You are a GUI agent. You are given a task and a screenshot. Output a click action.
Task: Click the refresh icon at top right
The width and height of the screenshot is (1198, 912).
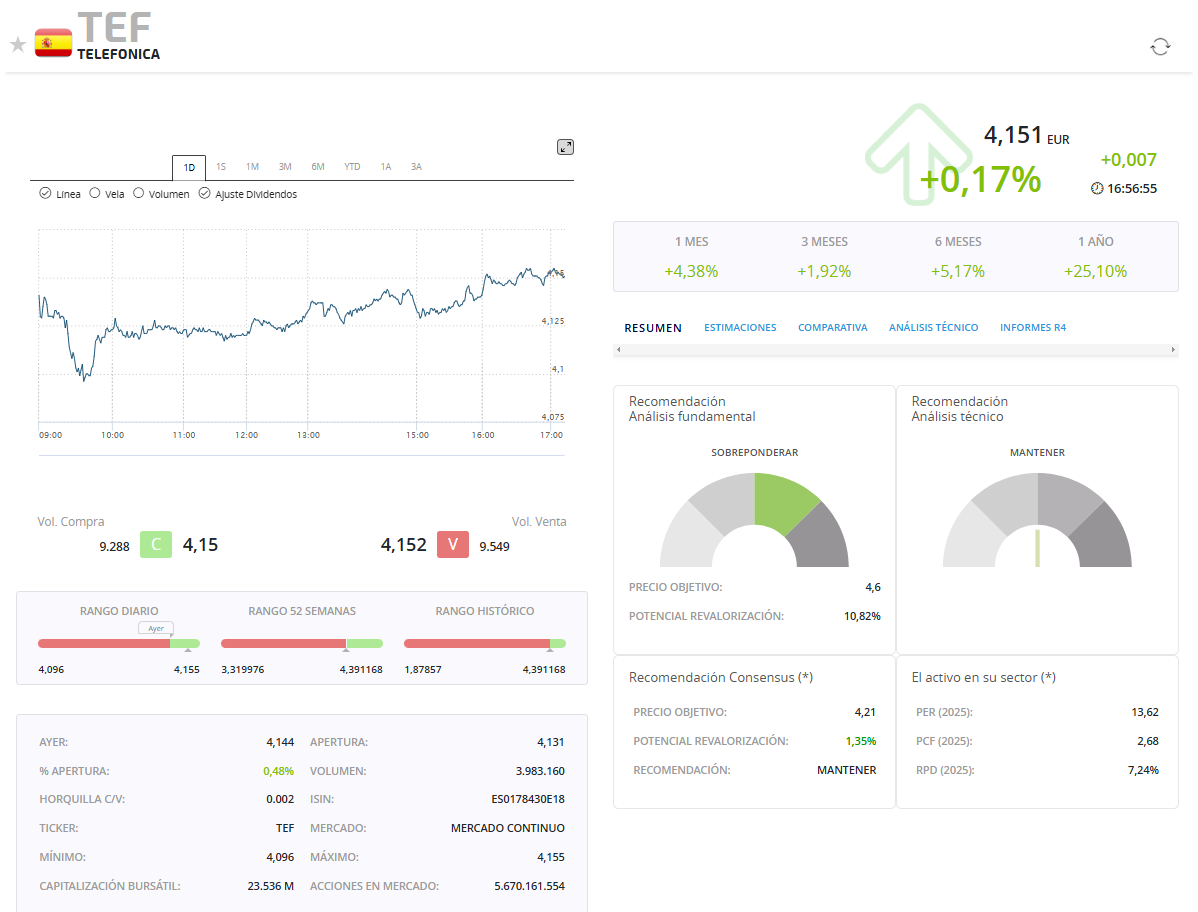click(1160, 47)
